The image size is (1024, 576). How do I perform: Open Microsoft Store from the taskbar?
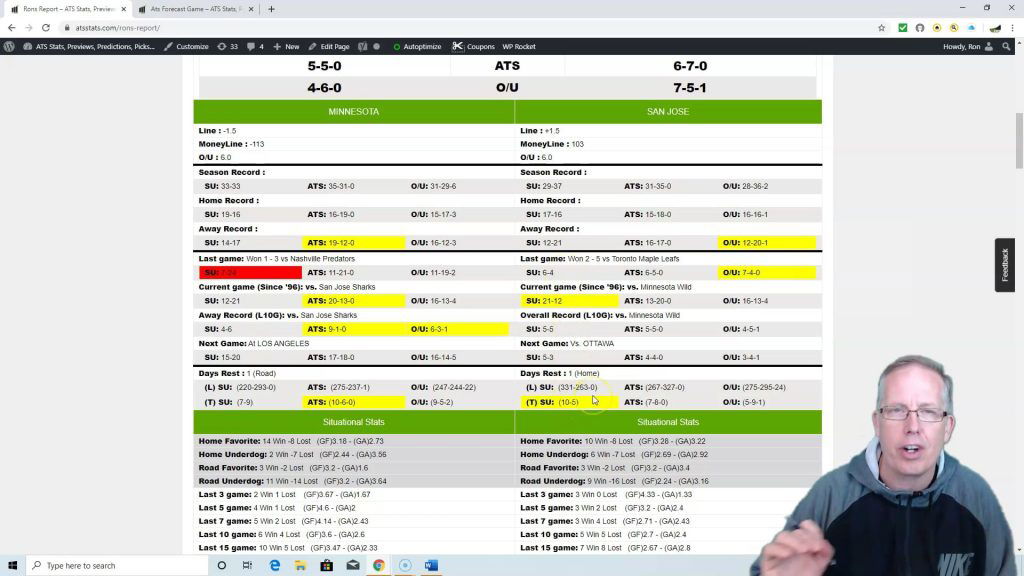pos(327,566)
